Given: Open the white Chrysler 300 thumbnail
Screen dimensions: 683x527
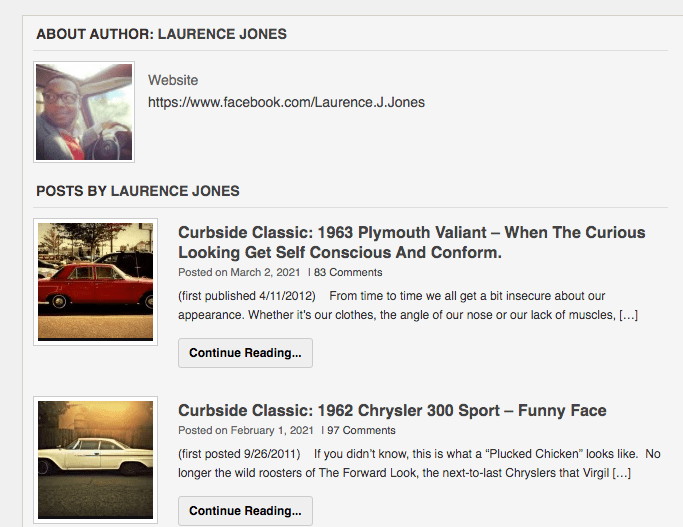Looking at the screenshot, I should point(95,459).
